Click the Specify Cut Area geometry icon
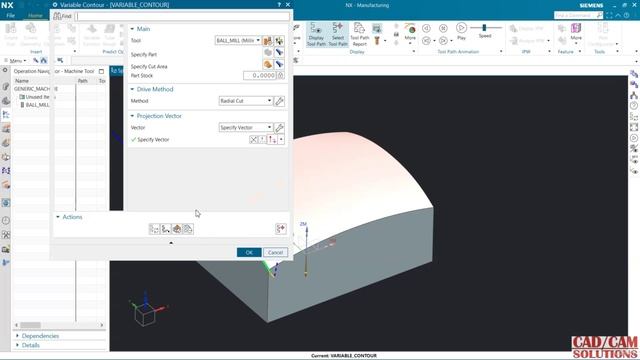Image resolution: width=640 pixels, height=360 pixels. [x=268, y=64]
